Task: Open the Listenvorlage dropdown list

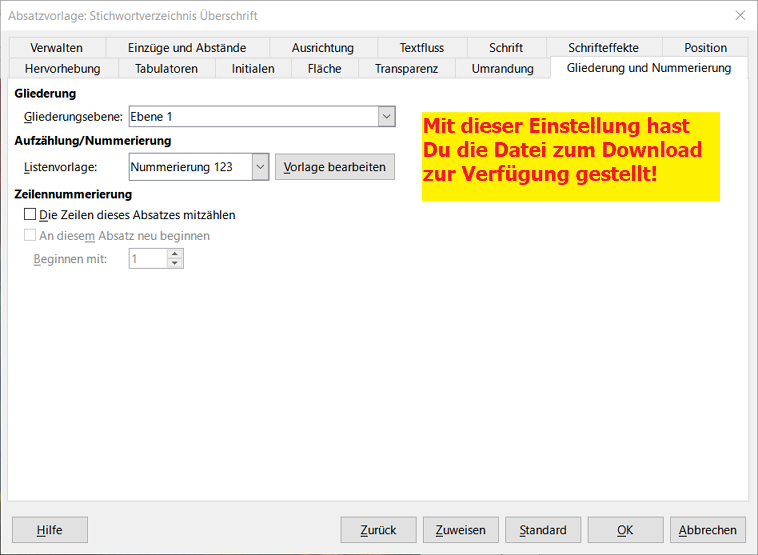Action: pos(260,167)
